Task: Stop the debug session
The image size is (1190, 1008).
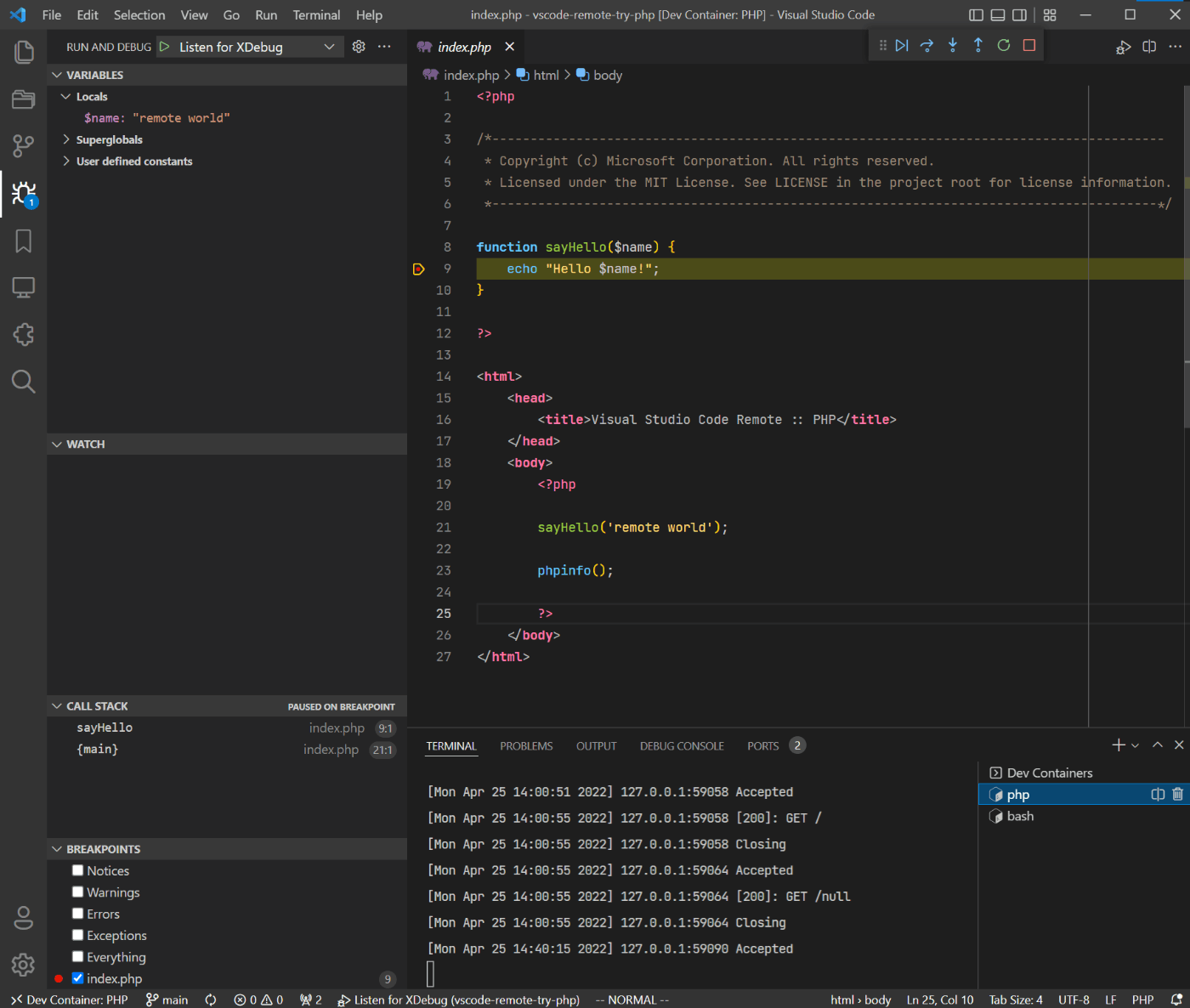Action: tap(1029, 45)
